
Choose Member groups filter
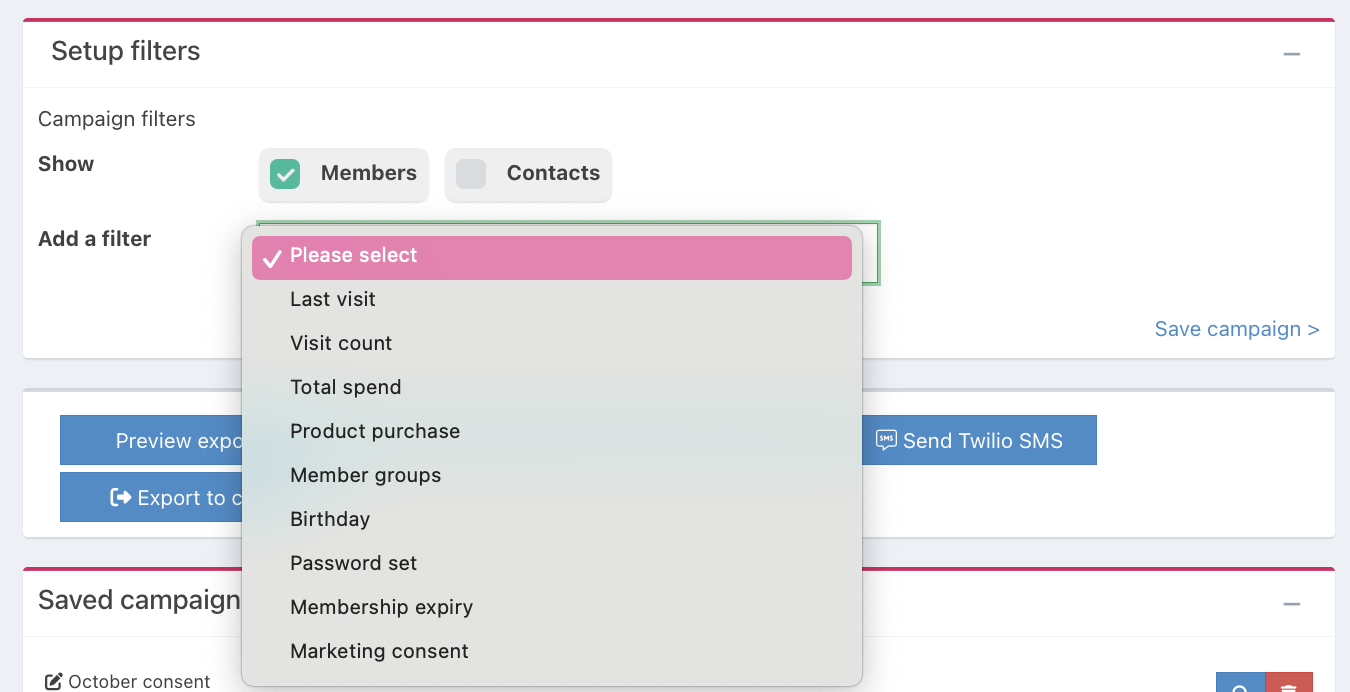click(366, 475)
